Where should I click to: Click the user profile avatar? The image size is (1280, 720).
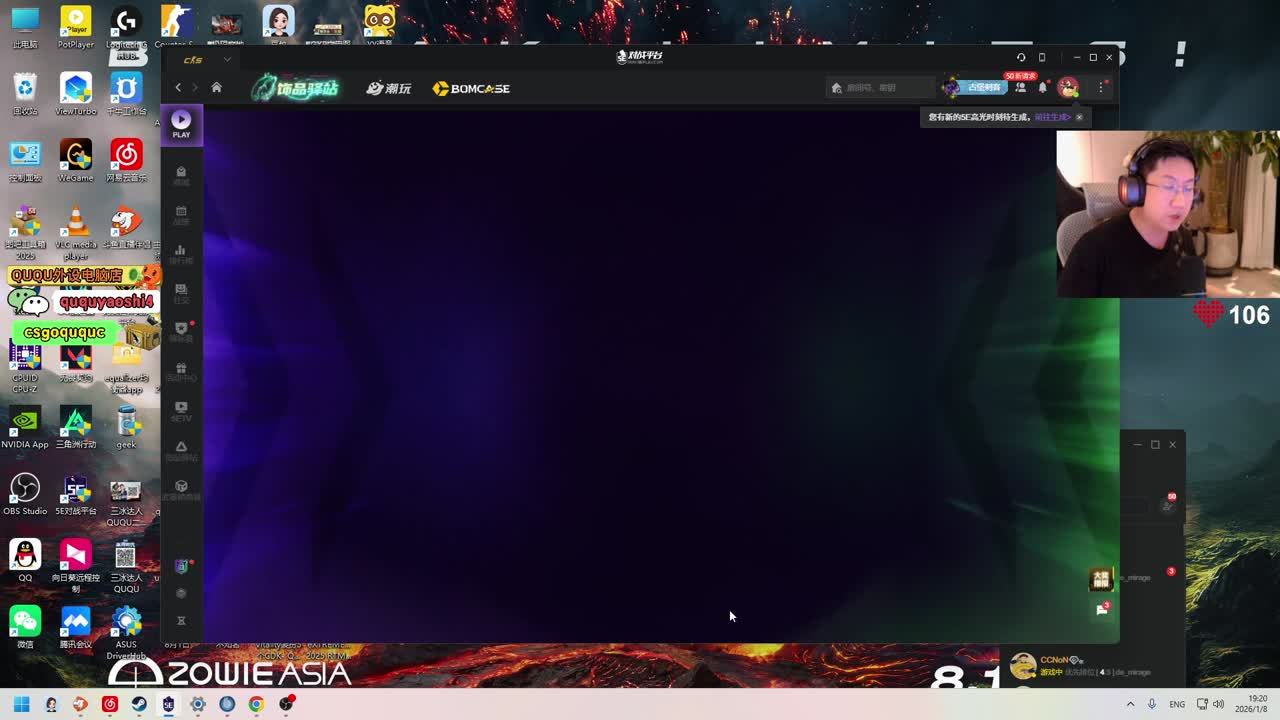(x=1068, y=88)
